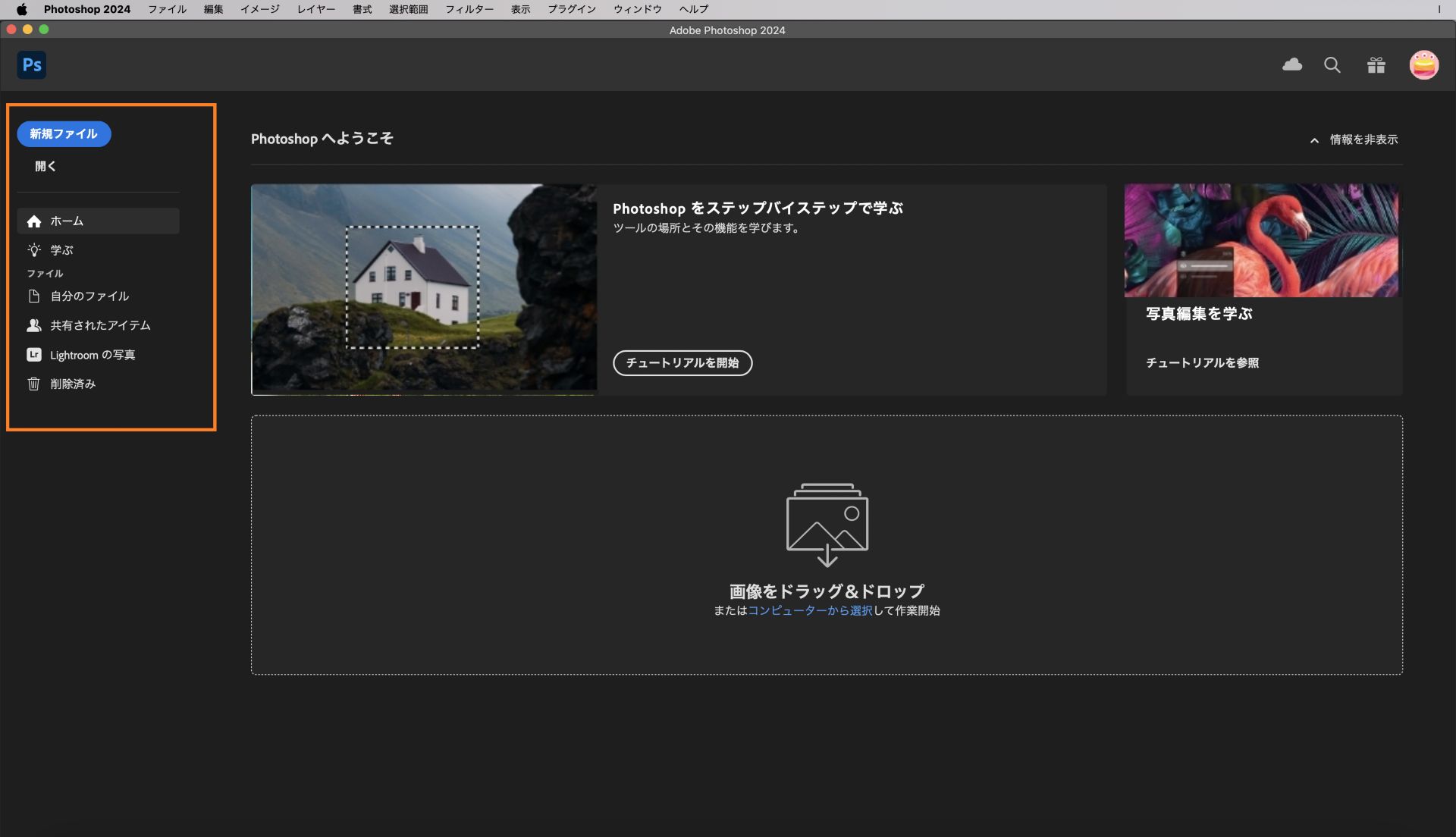1456x837 pixels.
Task: Click the cloud sync status icon
Action: tap(1293, 65)
